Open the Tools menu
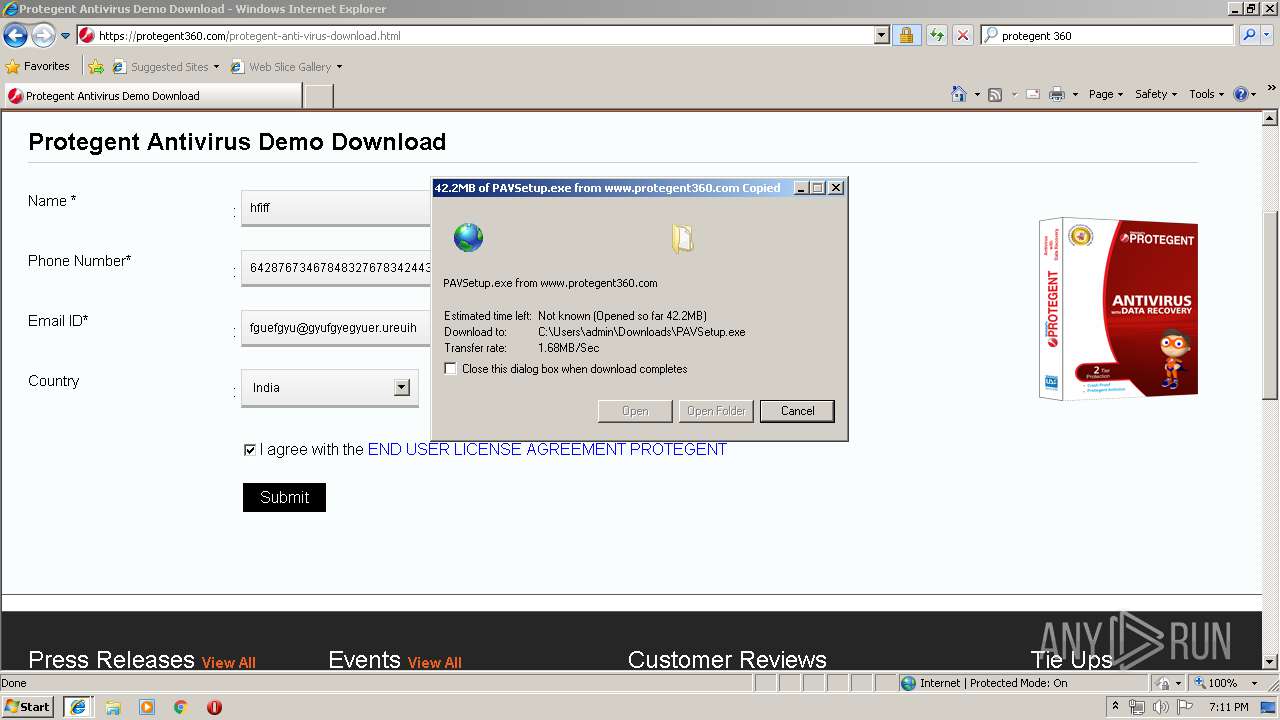 coord(1207,94)
